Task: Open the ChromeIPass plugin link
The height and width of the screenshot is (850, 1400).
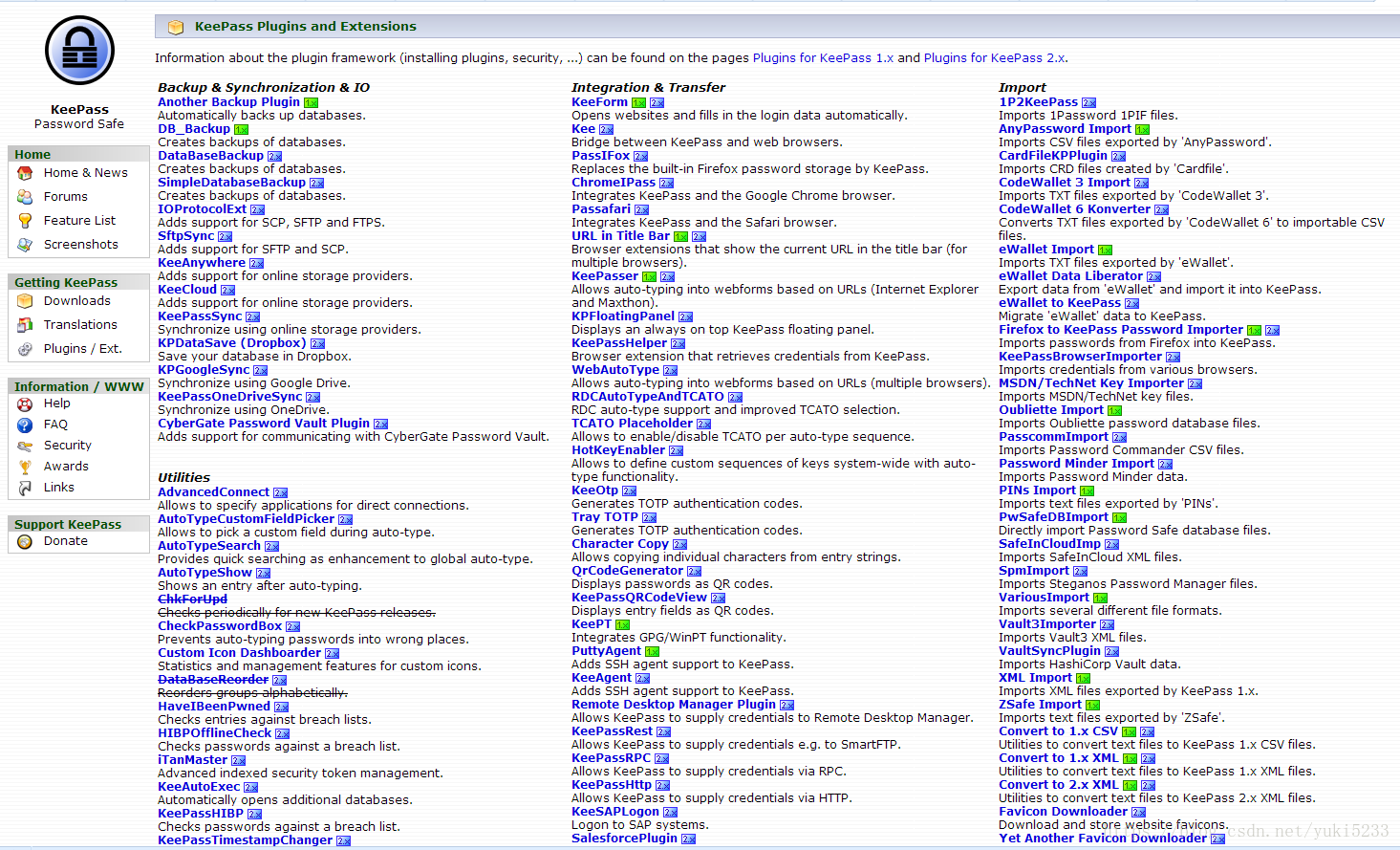Action: 614,183
